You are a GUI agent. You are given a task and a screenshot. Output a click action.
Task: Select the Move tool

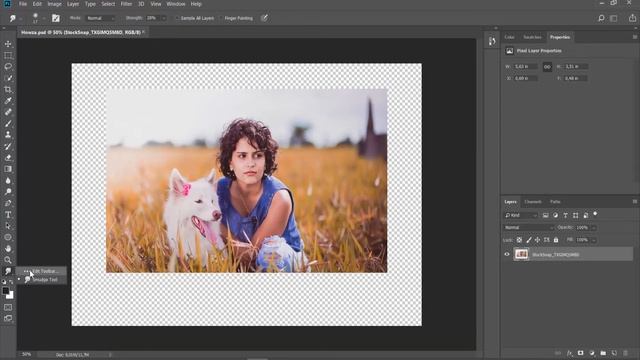tap(8, 44)
